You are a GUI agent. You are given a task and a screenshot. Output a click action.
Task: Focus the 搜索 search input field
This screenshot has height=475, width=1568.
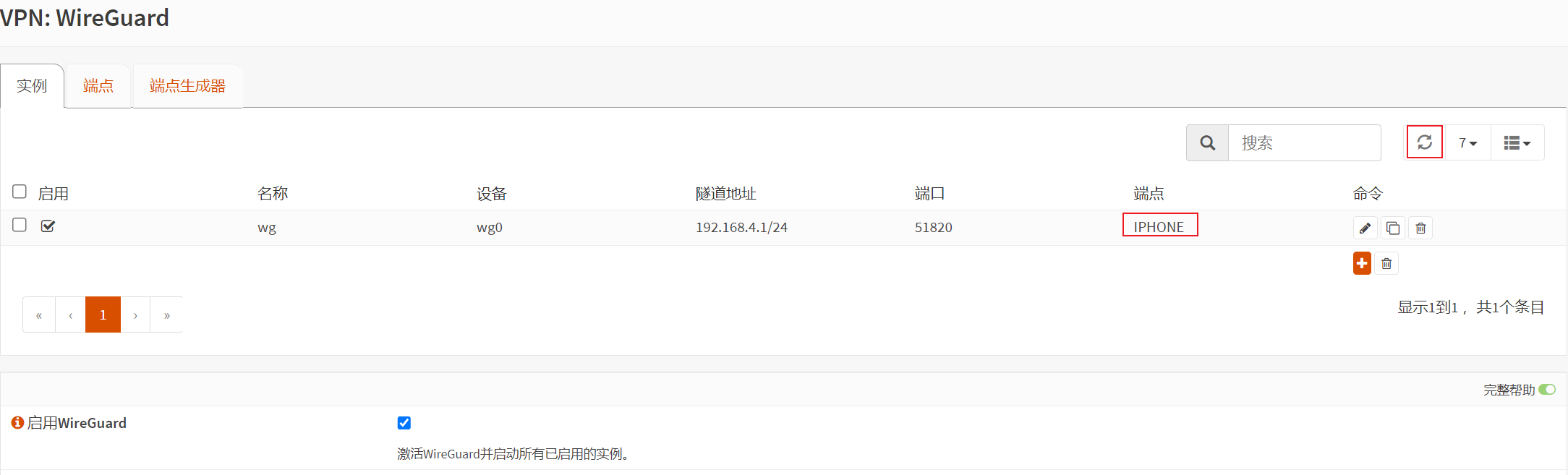coord(1304,143)
